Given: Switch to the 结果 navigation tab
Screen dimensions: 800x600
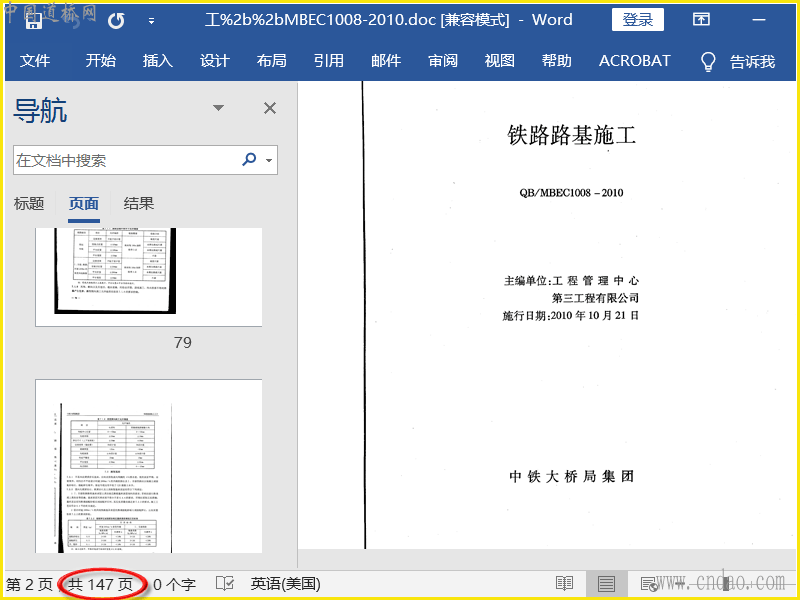Looking at the screenshot, I should click(x=139, y=204).
